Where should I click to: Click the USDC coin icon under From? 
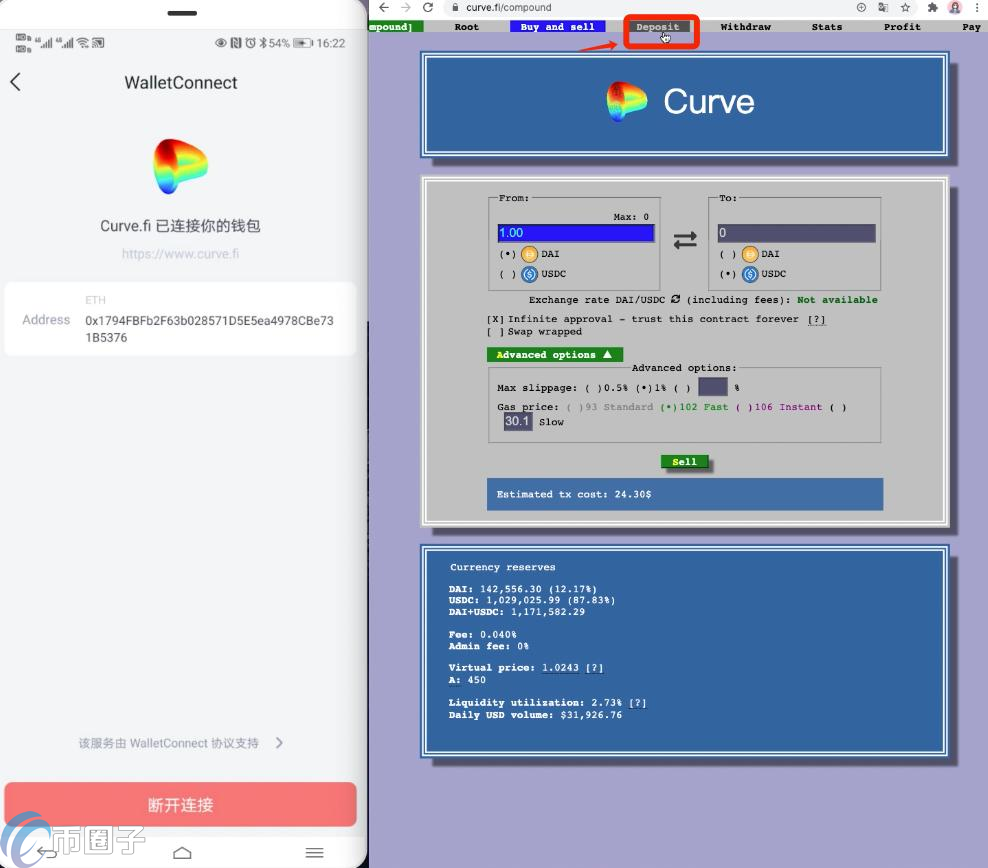tap(529, 274)
